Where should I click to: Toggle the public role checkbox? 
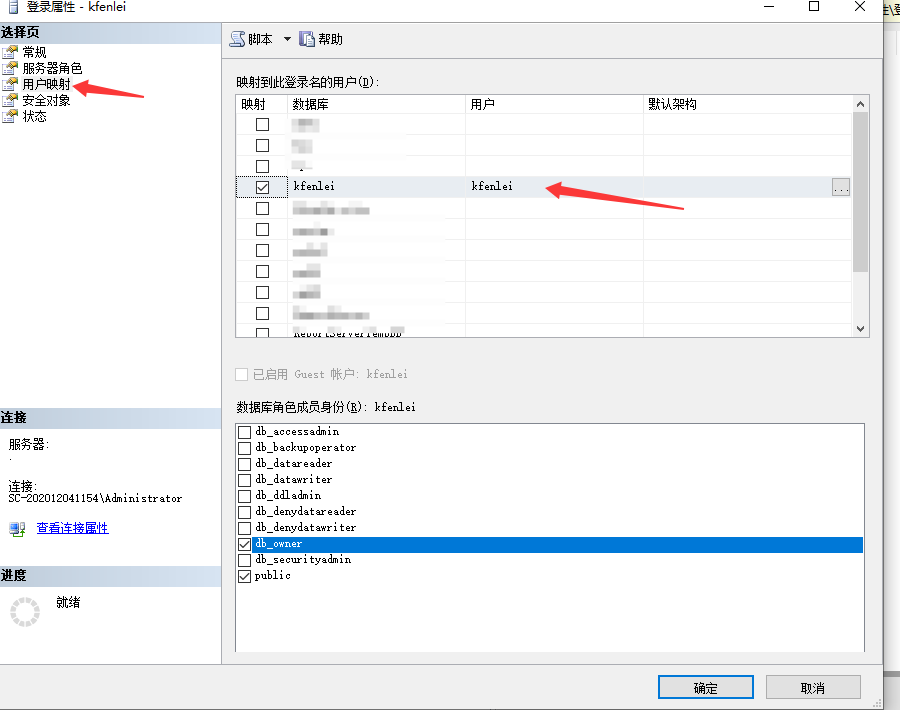click(x=245, y=576)
